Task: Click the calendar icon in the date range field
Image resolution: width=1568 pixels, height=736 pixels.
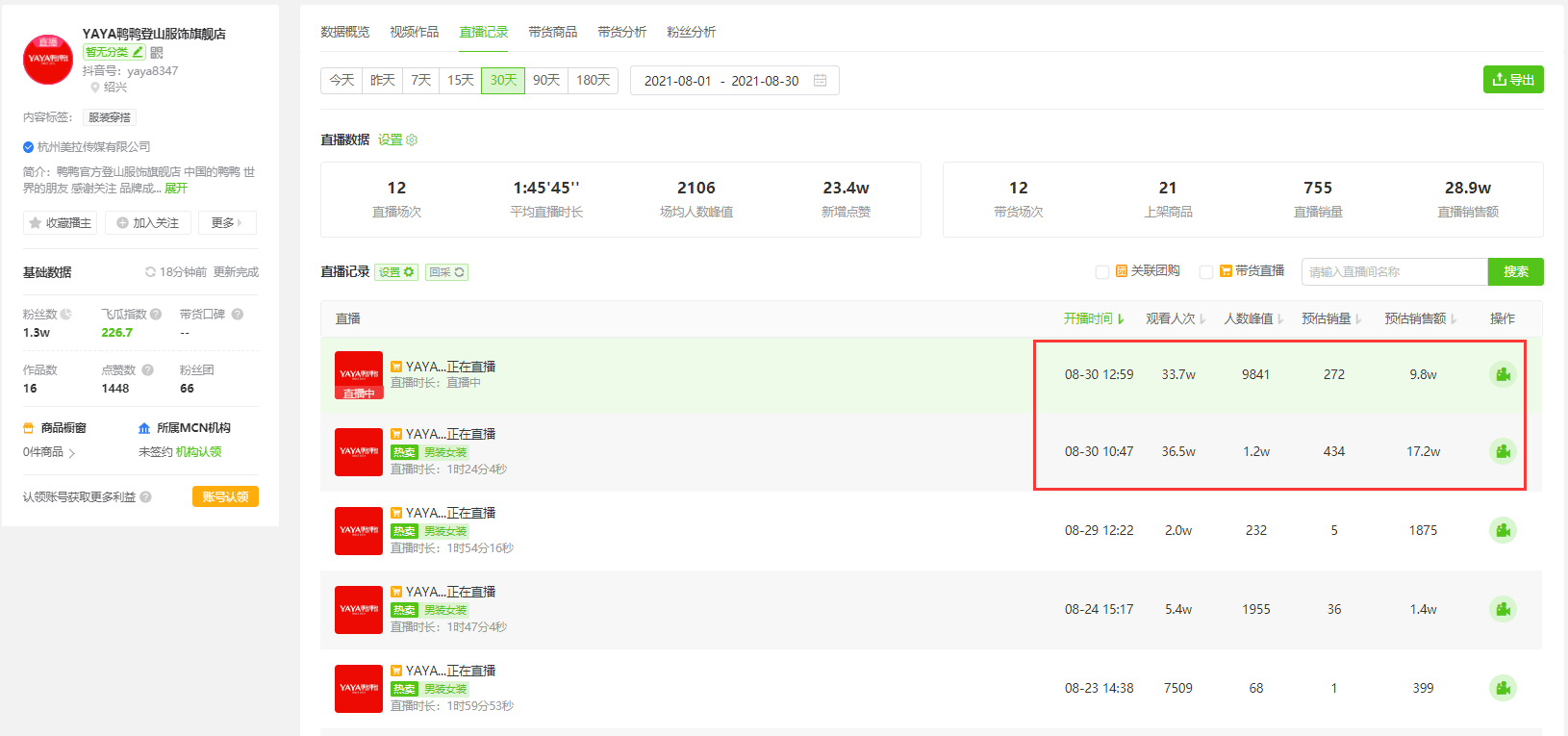Action: (x=821, y=81)
